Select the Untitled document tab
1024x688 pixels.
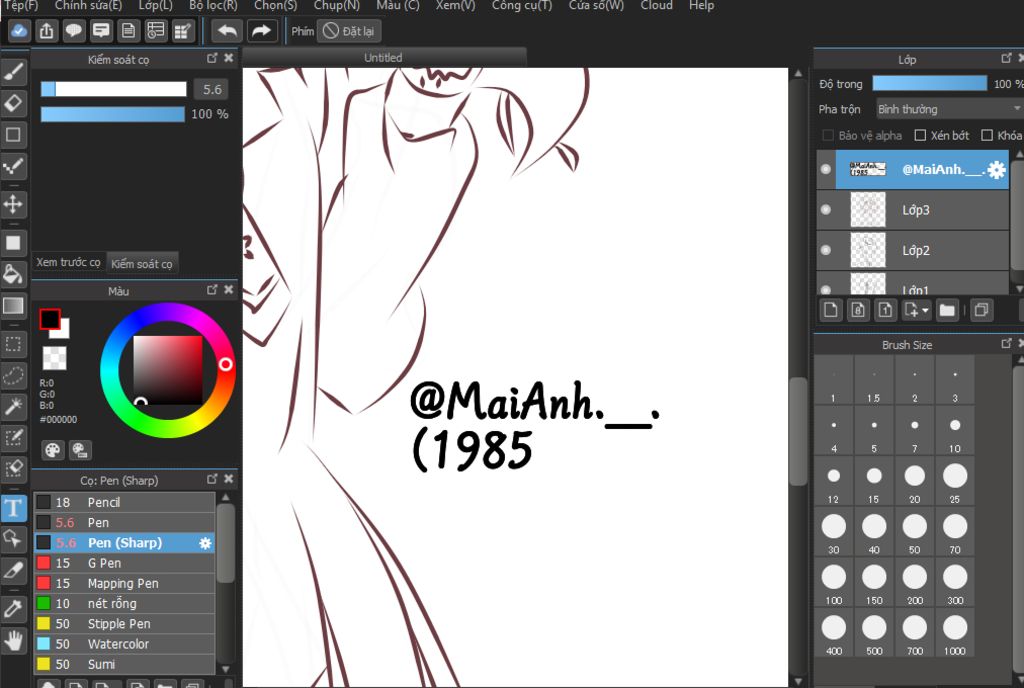point(383,57)
